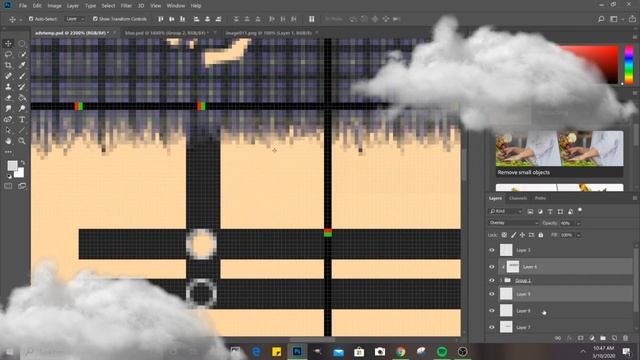
Task: Open the Search icon in options bar
Action: (x=601, y=19)
